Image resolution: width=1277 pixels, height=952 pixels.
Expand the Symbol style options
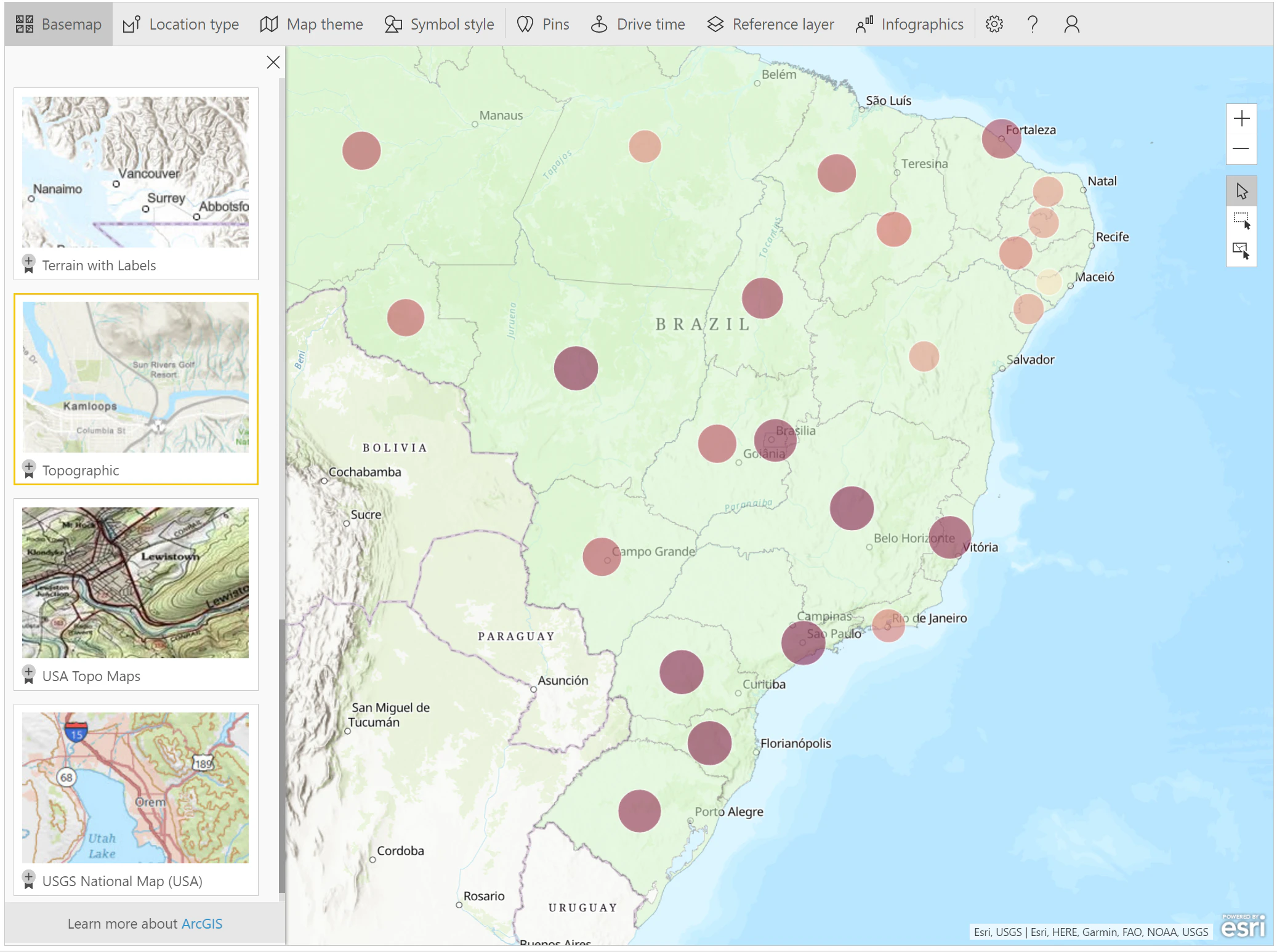pyautogui.click(x=439, y=24)
